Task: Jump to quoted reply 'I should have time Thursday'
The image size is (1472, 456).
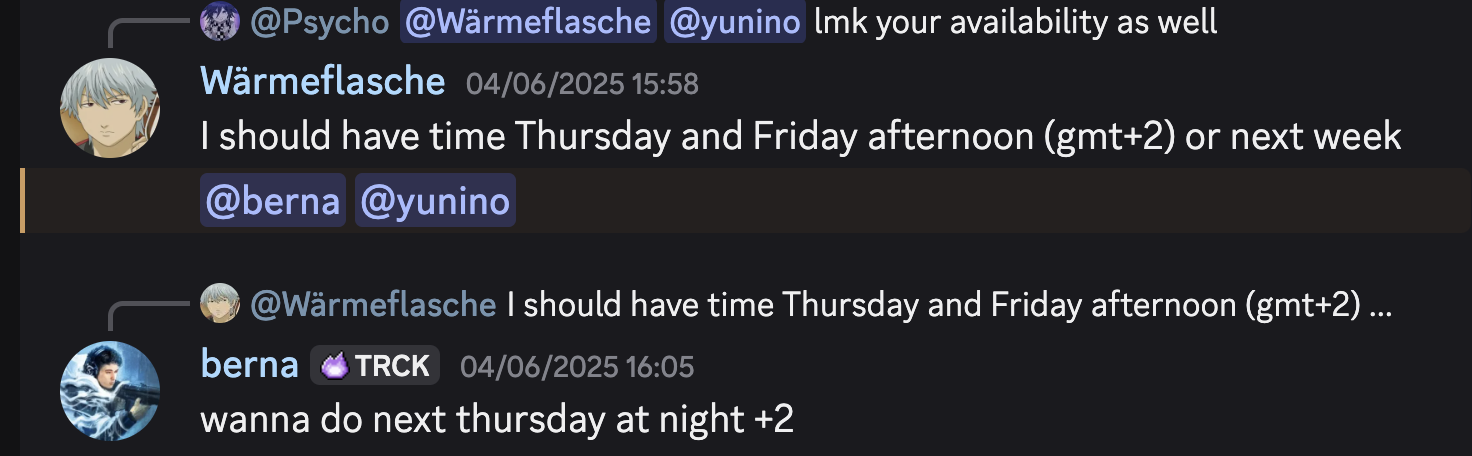Action: point(950,304)
